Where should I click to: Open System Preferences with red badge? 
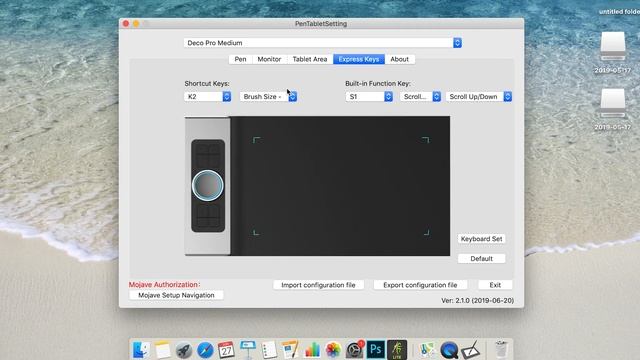click(355, 350)
